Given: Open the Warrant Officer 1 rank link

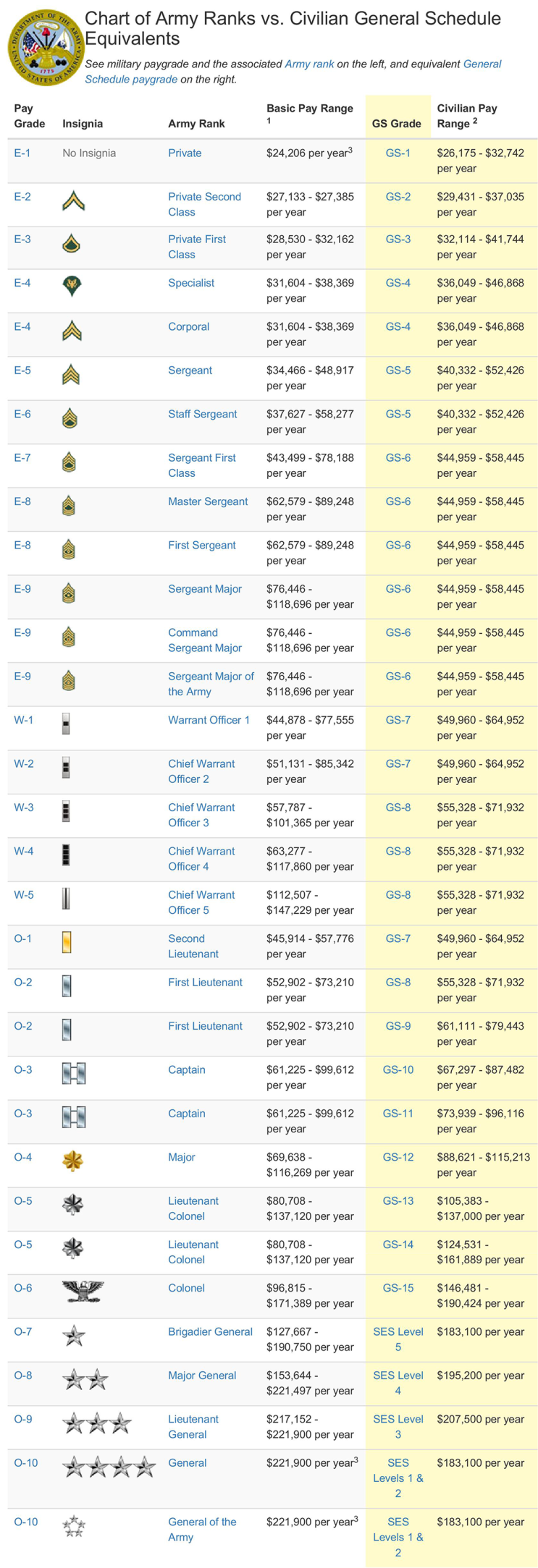Looking at the screenshot, I should point(209,720).
